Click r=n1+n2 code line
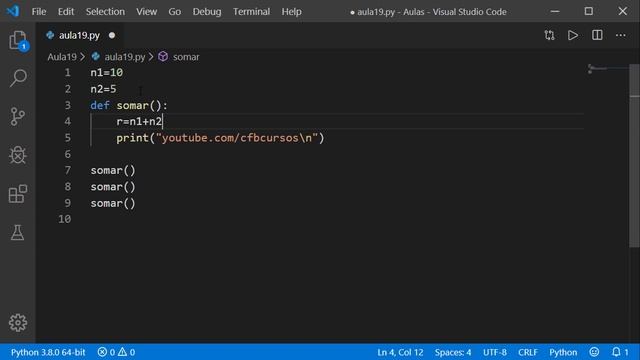This screenshot has width=640, height=360. point(139,121)
